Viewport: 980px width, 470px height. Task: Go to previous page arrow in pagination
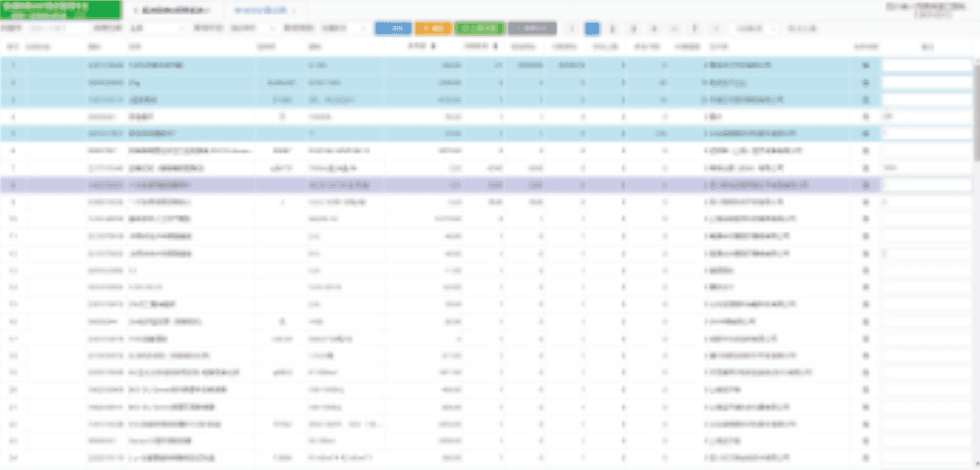572,28
